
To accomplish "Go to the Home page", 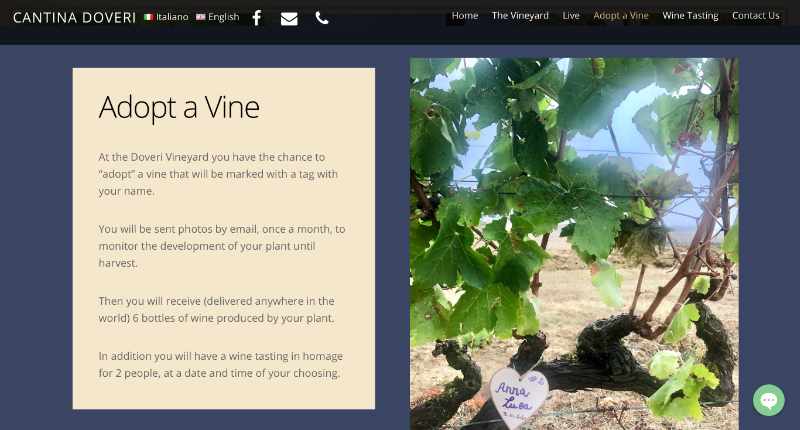I will click(465, 16).
